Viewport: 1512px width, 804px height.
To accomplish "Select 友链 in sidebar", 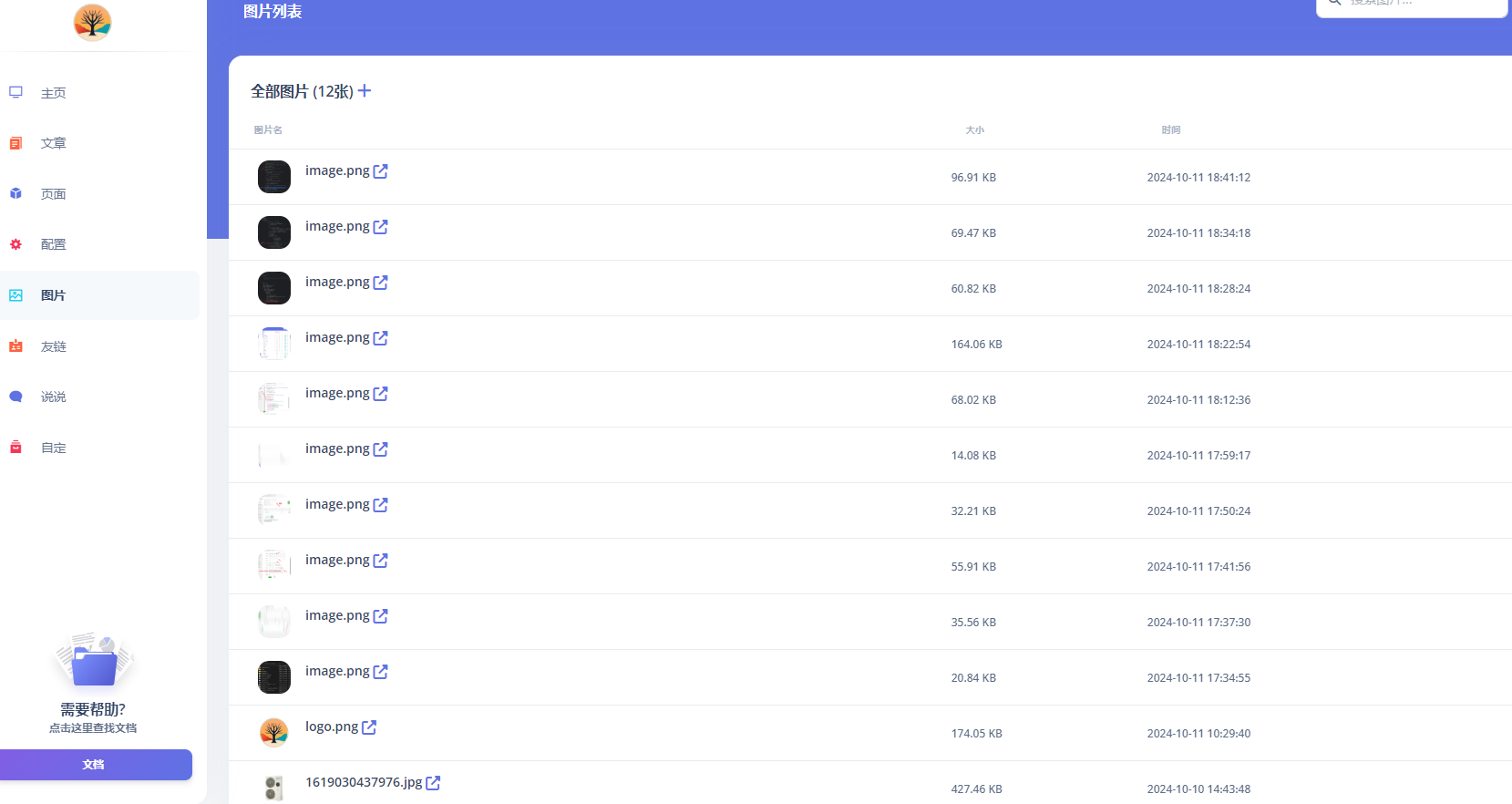I will click(53, 346).
